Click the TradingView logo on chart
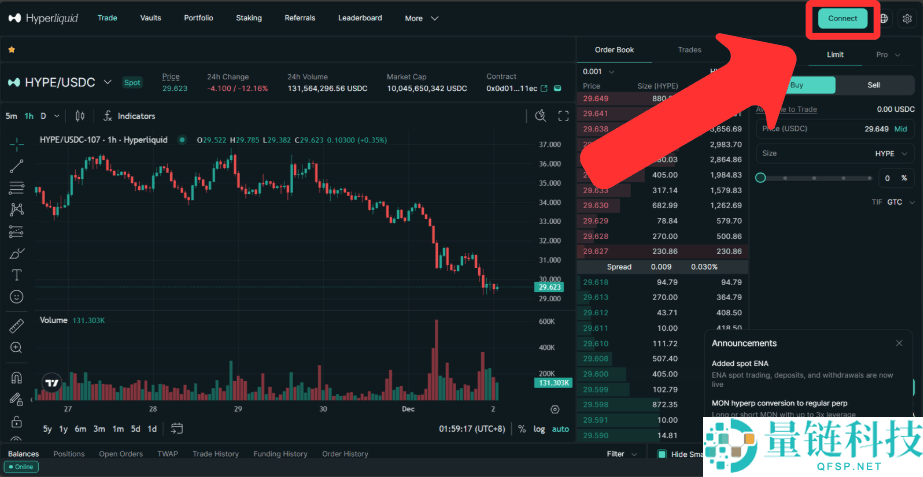This screenshot has width=923, height=477. tap(52, 383)
